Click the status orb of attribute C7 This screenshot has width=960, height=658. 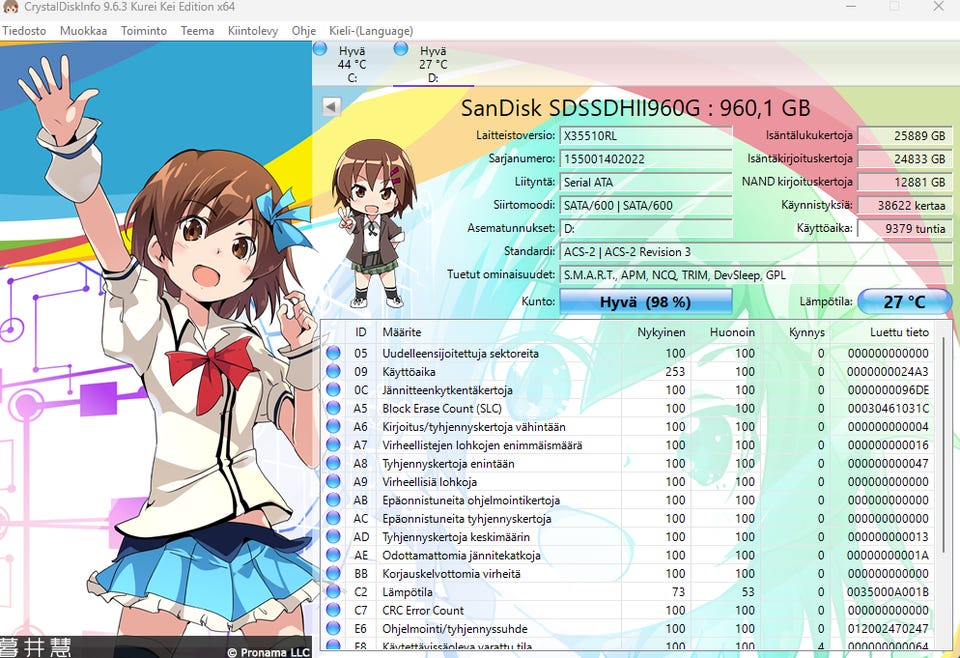[333, 610]
